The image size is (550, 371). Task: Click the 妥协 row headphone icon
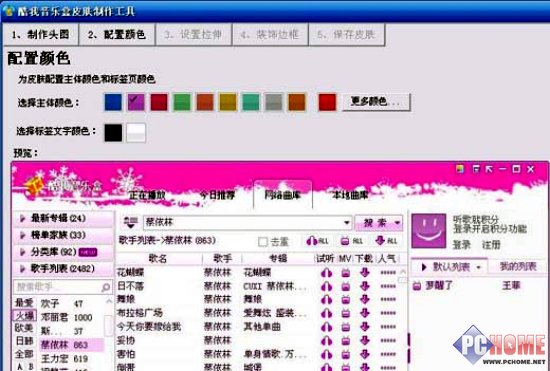point(326,340)
